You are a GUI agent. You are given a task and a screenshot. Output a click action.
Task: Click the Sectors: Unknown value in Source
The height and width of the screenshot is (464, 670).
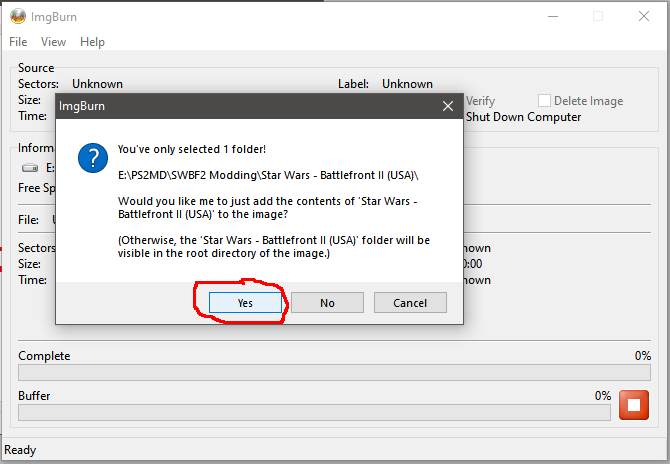(97, 84)
